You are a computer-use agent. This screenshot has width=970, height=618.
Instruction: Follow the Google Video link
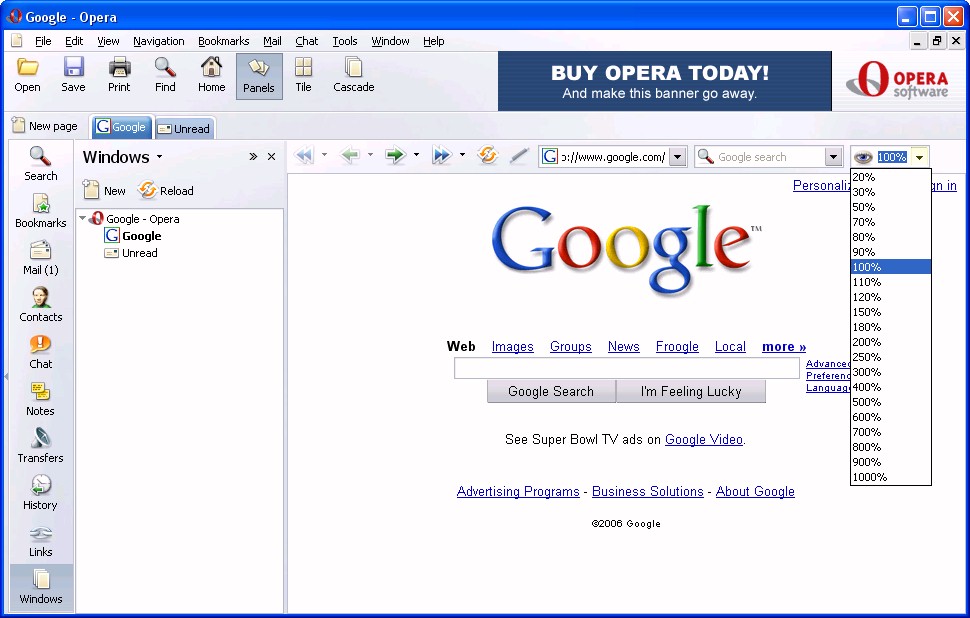click(x=703, y=439)
